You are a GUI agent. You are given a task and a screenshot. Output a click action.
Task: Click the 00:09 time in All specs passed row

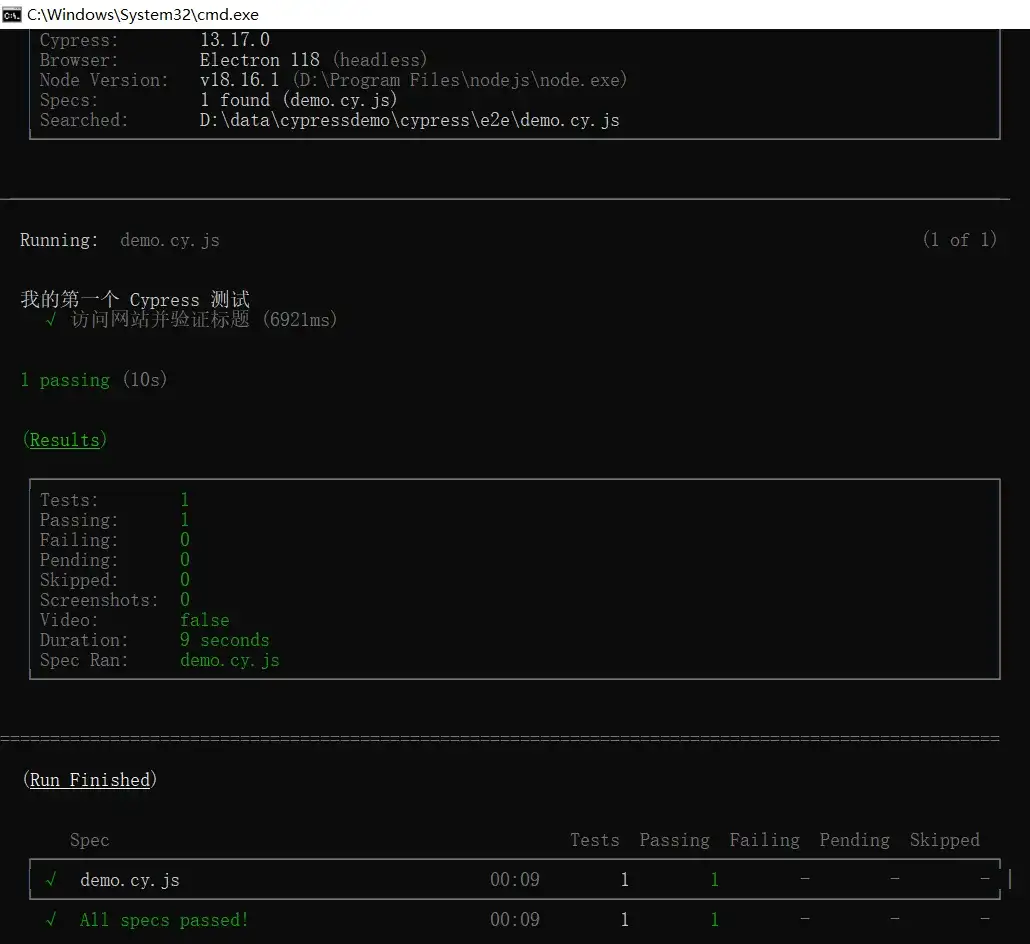[514, 920]
